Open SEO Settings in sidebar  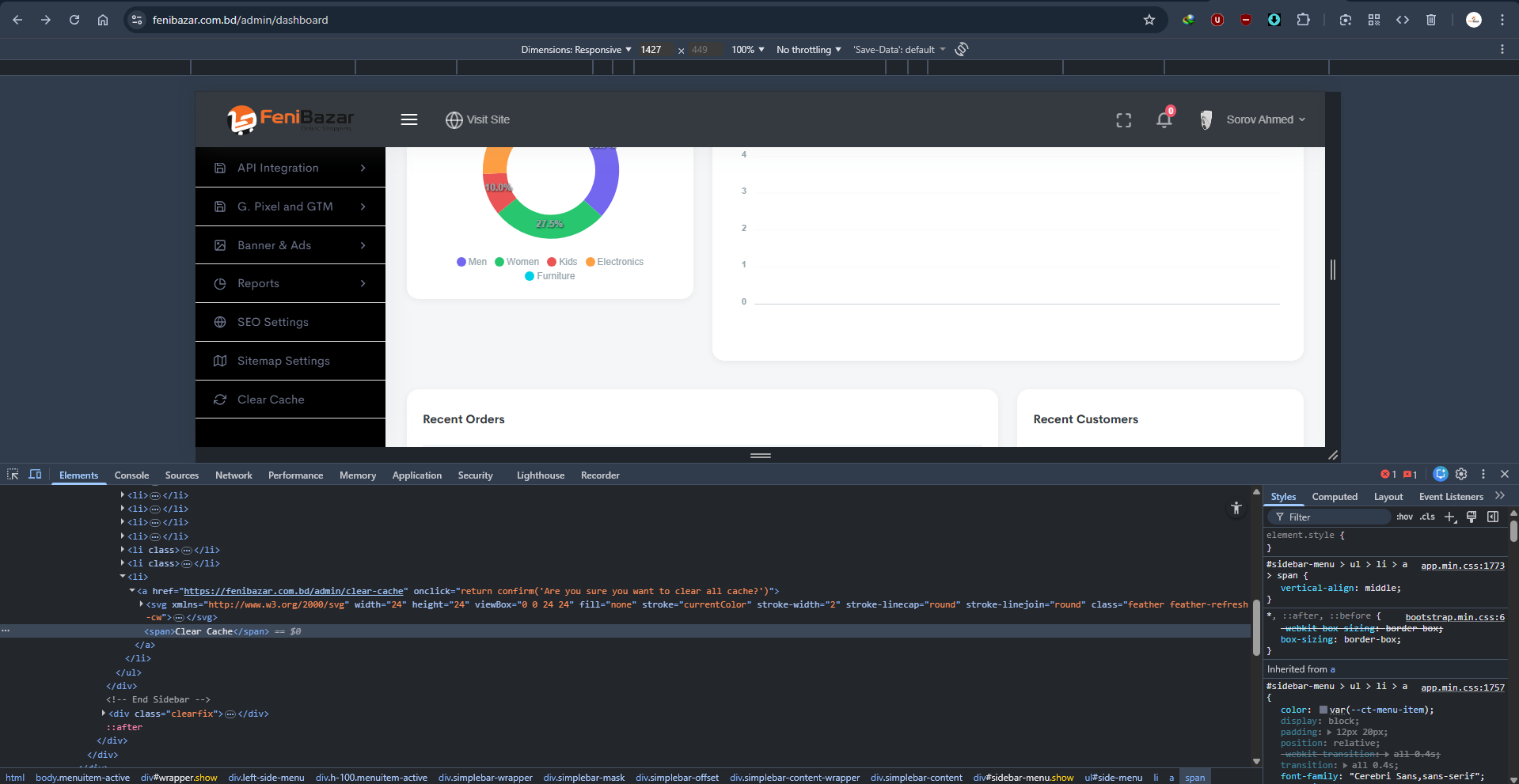[x=291, y=322]
